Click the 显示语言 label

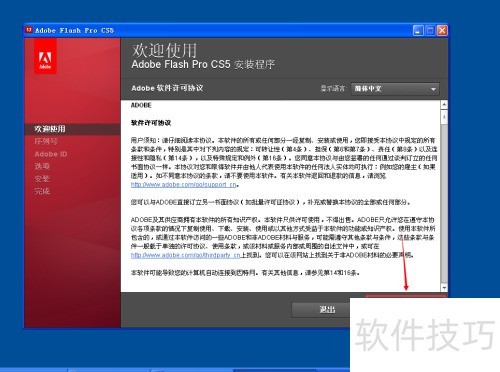pos(333,89)
